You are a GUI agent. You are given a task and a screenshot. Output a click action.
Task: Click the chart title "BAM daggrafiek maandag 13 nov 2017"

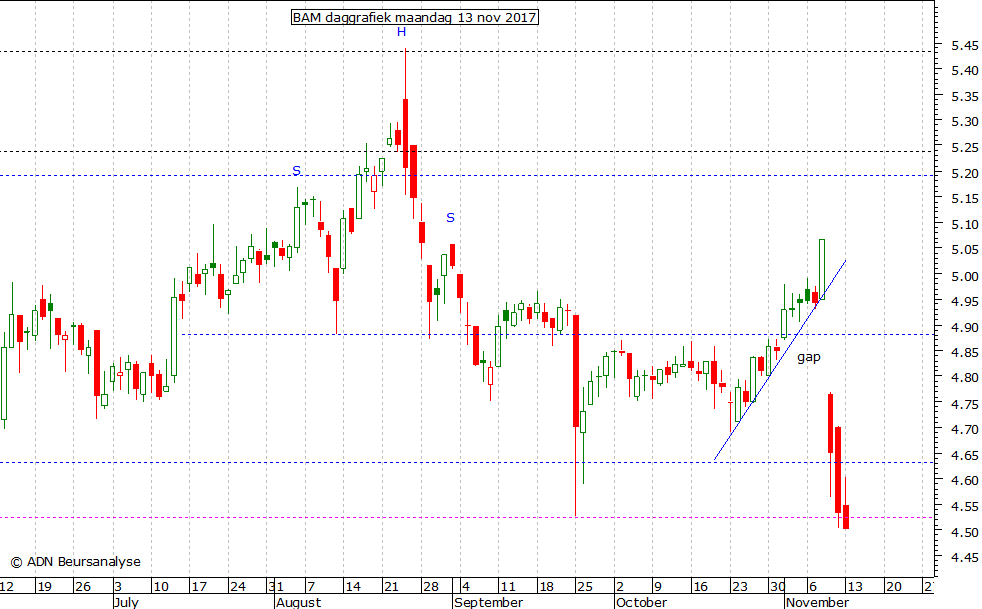(x=415, y=17)
